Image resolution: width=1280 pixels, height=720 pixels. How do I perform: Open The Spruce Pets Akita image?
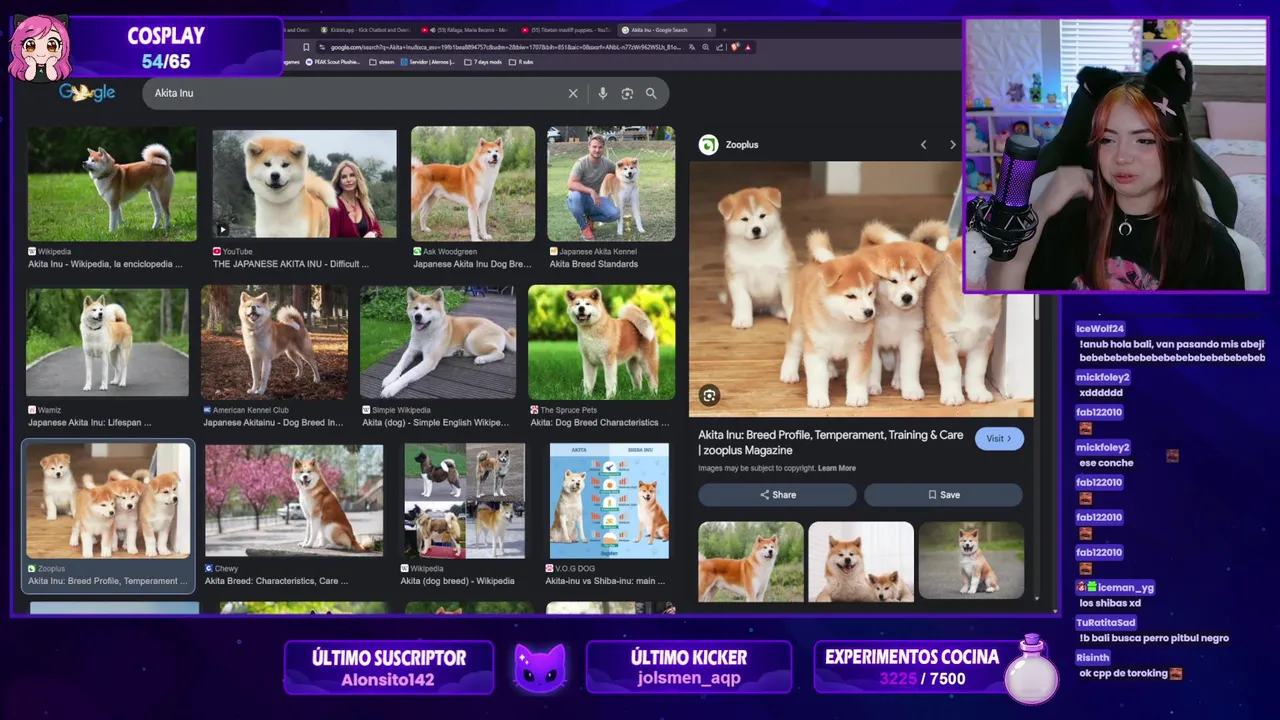click(x=602, y=342)
